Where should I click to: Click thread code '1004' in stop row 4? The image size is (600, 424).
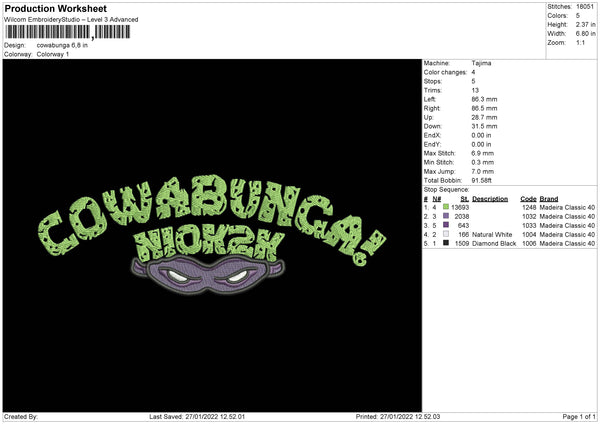tap(529, 234)
